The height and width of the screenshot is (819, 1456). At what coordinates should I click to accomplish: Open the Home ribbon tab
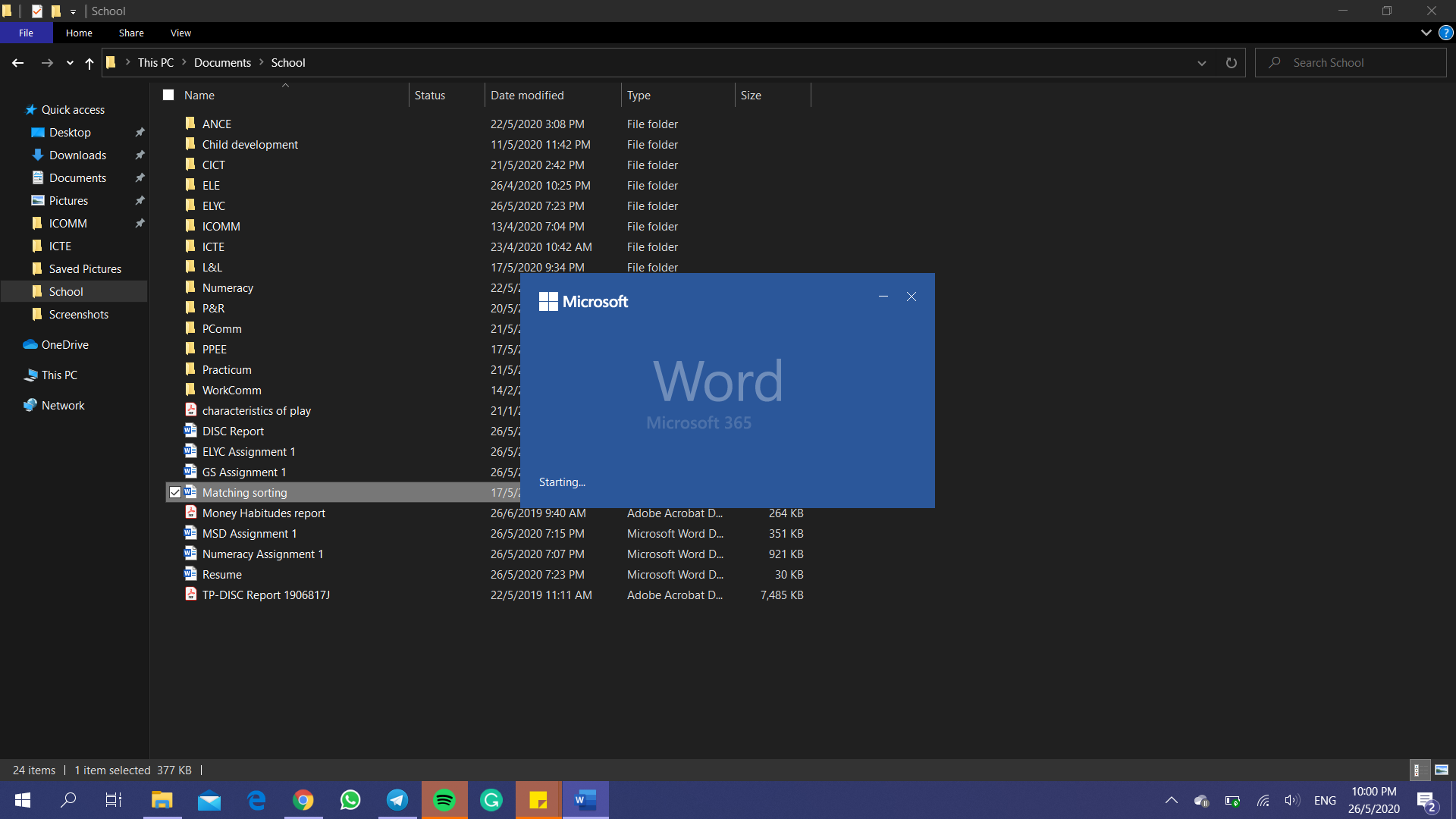coord(79,33)
